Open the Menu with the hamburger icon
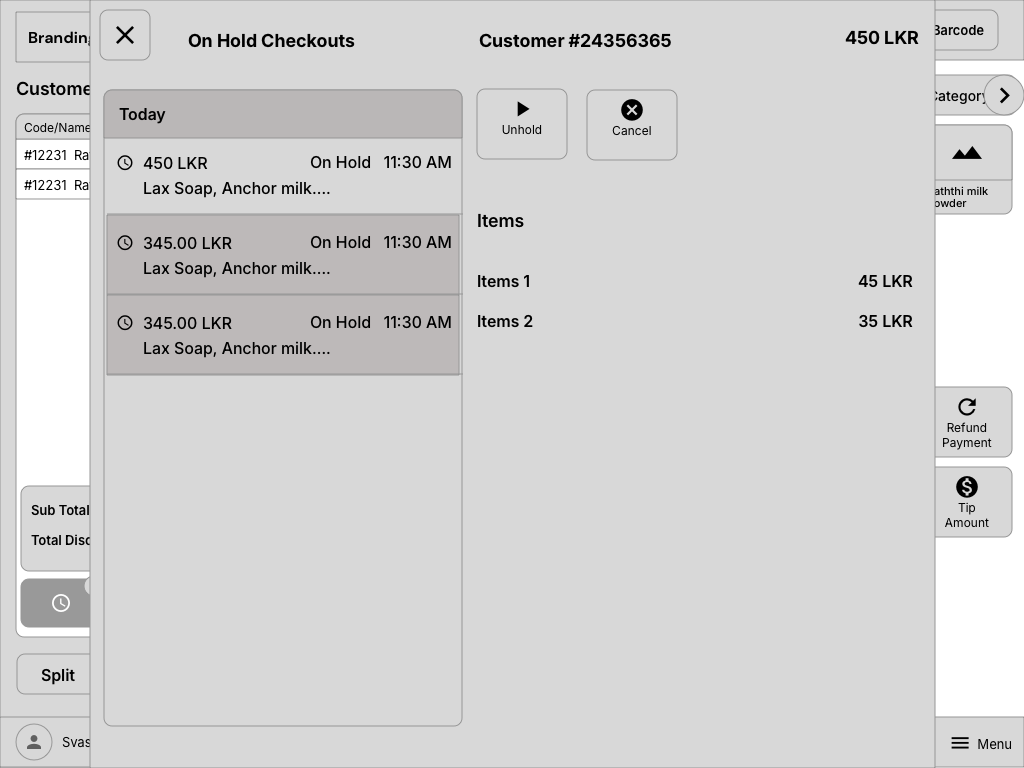The width and height of the screenshot is (1024, 768). click(x=961, y=742)
